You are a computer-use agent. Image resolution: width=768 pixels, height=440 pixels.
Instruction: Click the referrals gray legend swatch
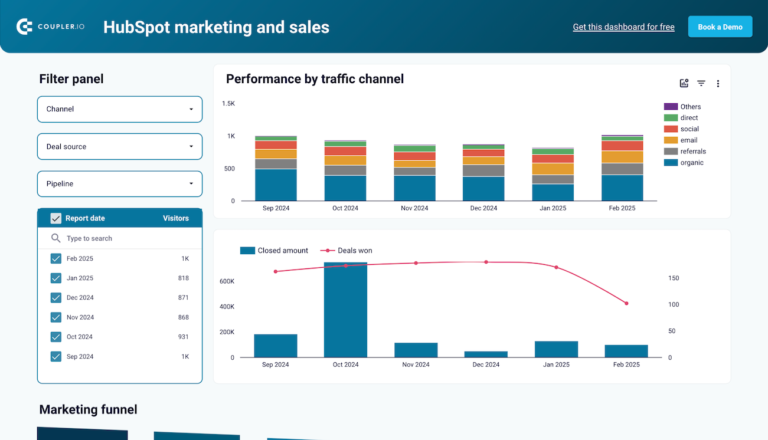coord(671,151)
